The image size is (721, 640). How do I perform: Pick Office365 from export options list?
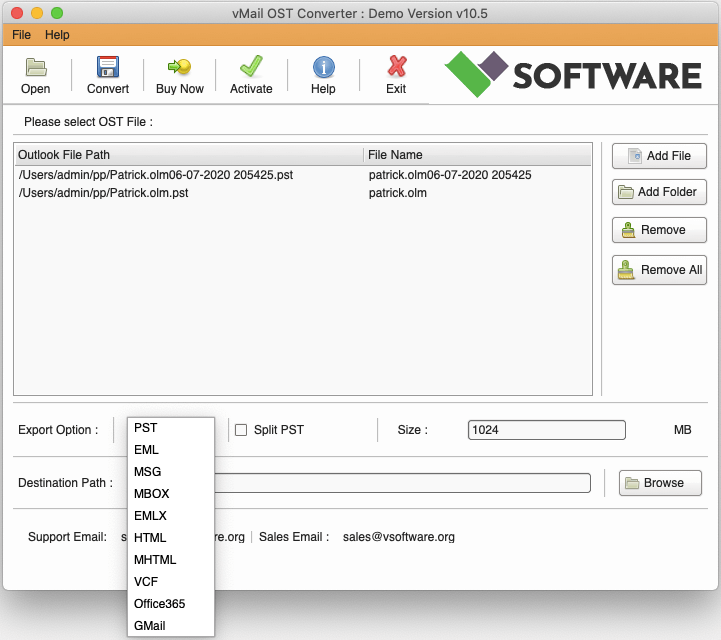(159, 604)
